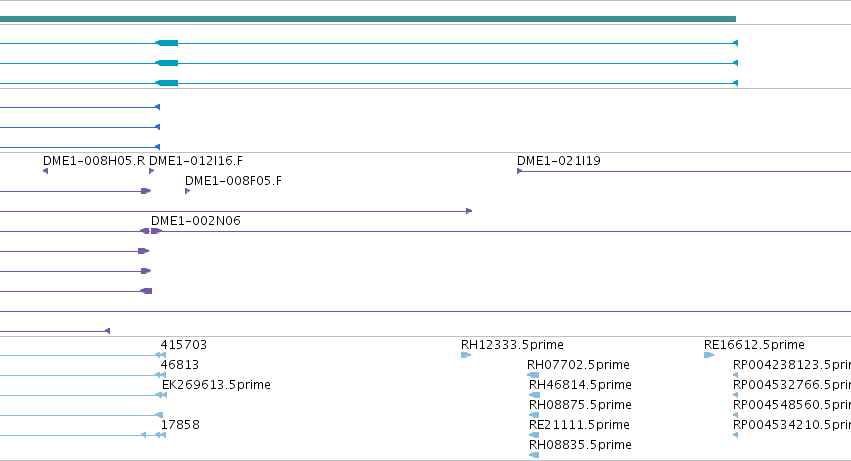Click the RH12333.5prime label
851x461 pixels.
[x=512, y=345]
